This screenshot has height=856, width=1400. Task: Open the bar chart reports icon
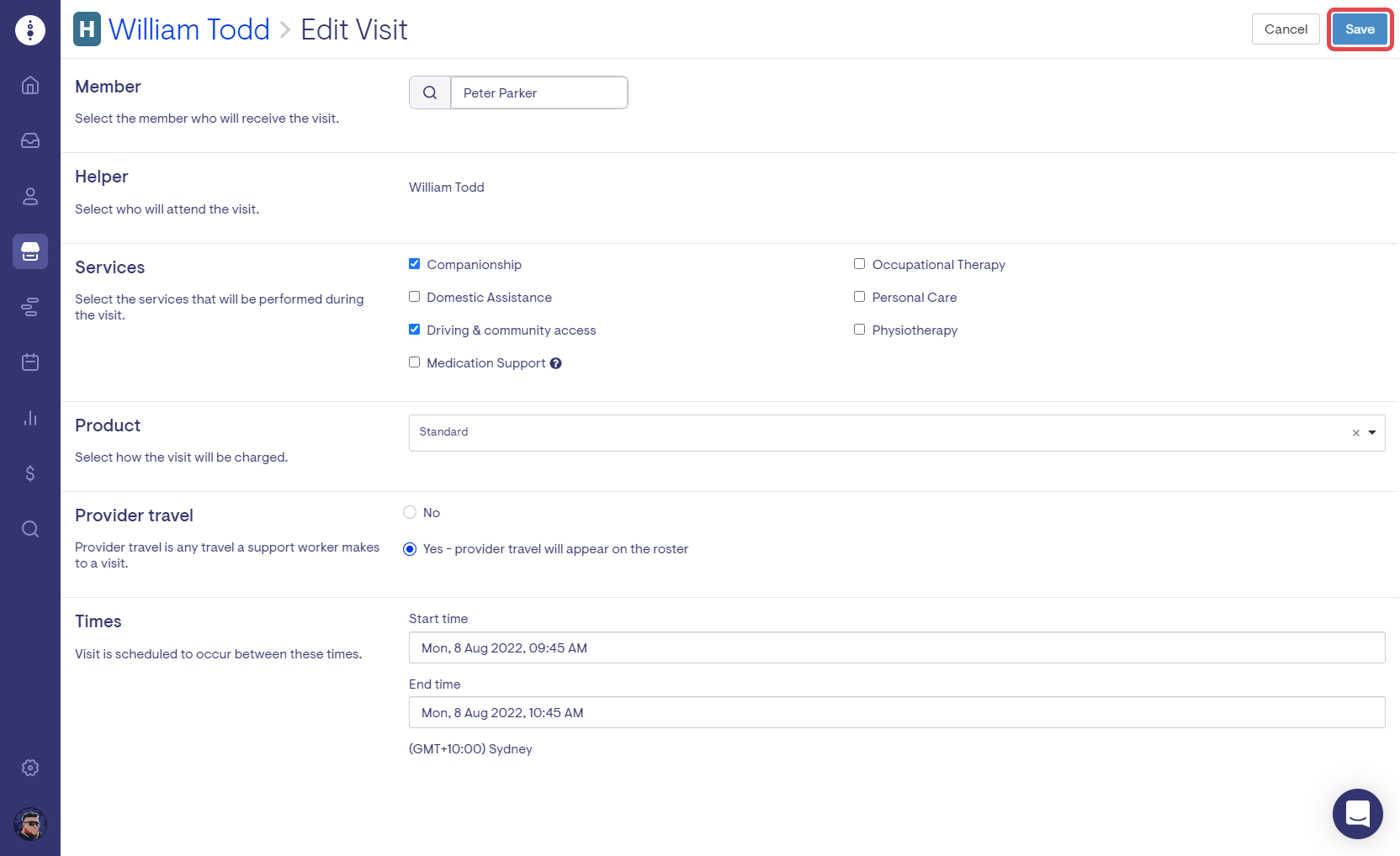[x=30, y=418]
